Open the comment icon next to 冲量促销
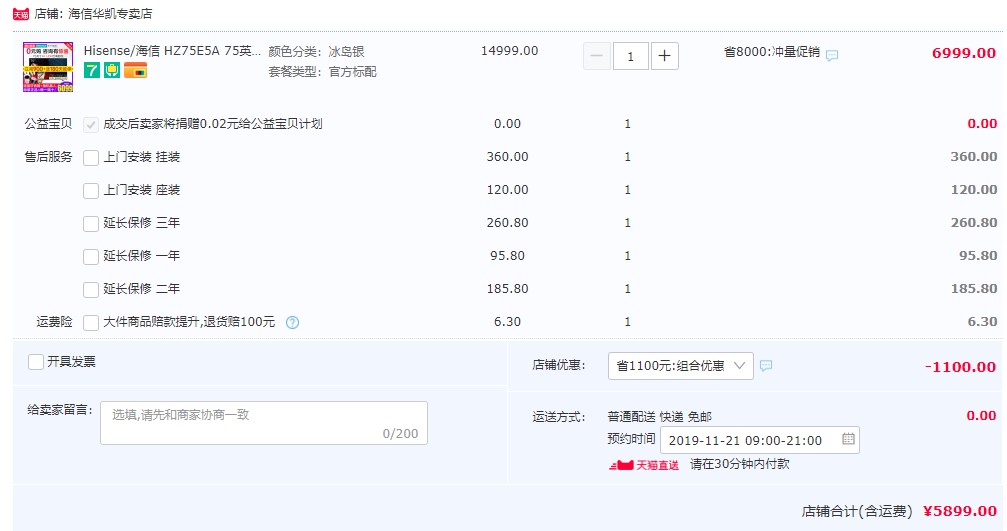This screenshot has height=531, width=1007. tap(832, 56)
